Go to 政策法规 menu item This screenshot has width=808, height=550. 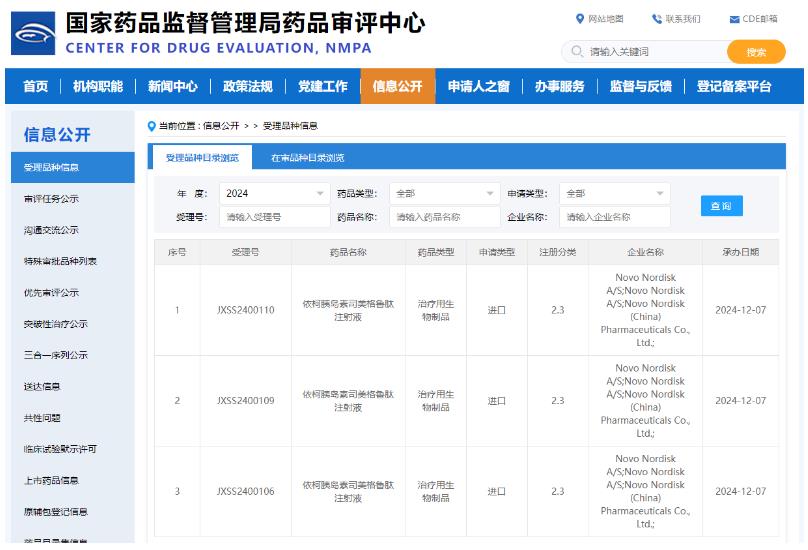click(x=248, y=87)
